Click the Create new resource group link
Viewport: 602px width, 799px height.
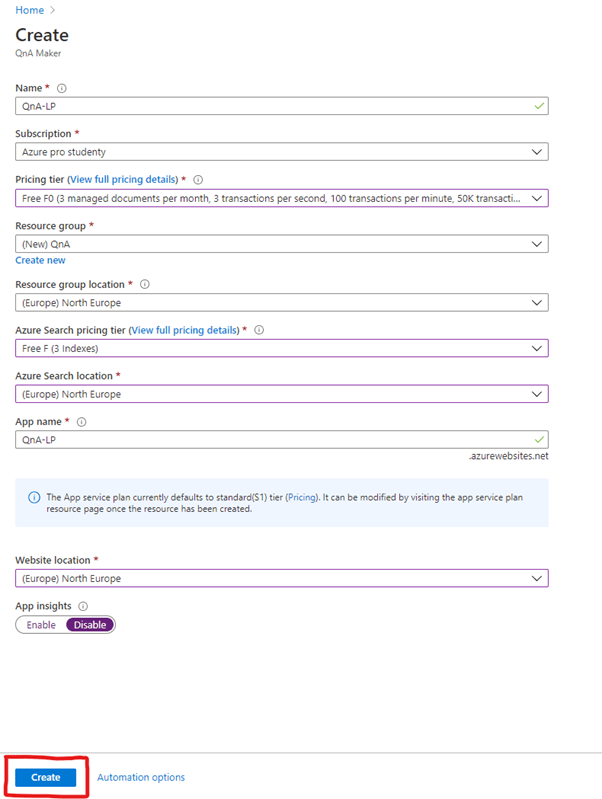(40, 260)
